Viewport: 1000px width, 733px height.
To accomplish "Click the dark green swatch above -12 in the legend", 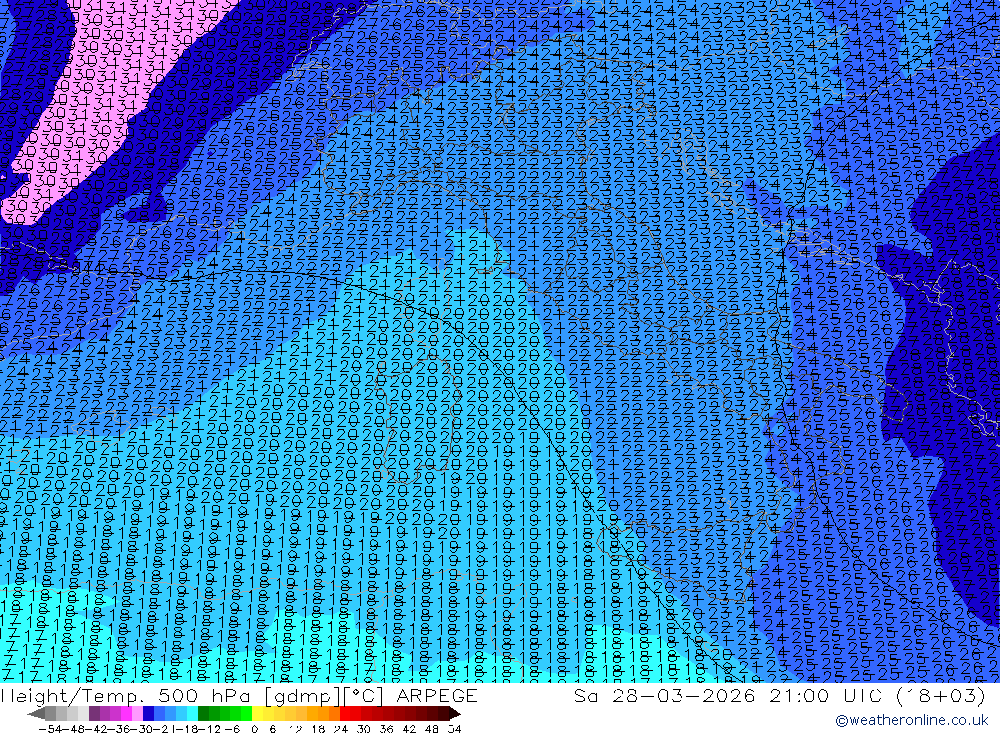I will (x=203, y=714).
